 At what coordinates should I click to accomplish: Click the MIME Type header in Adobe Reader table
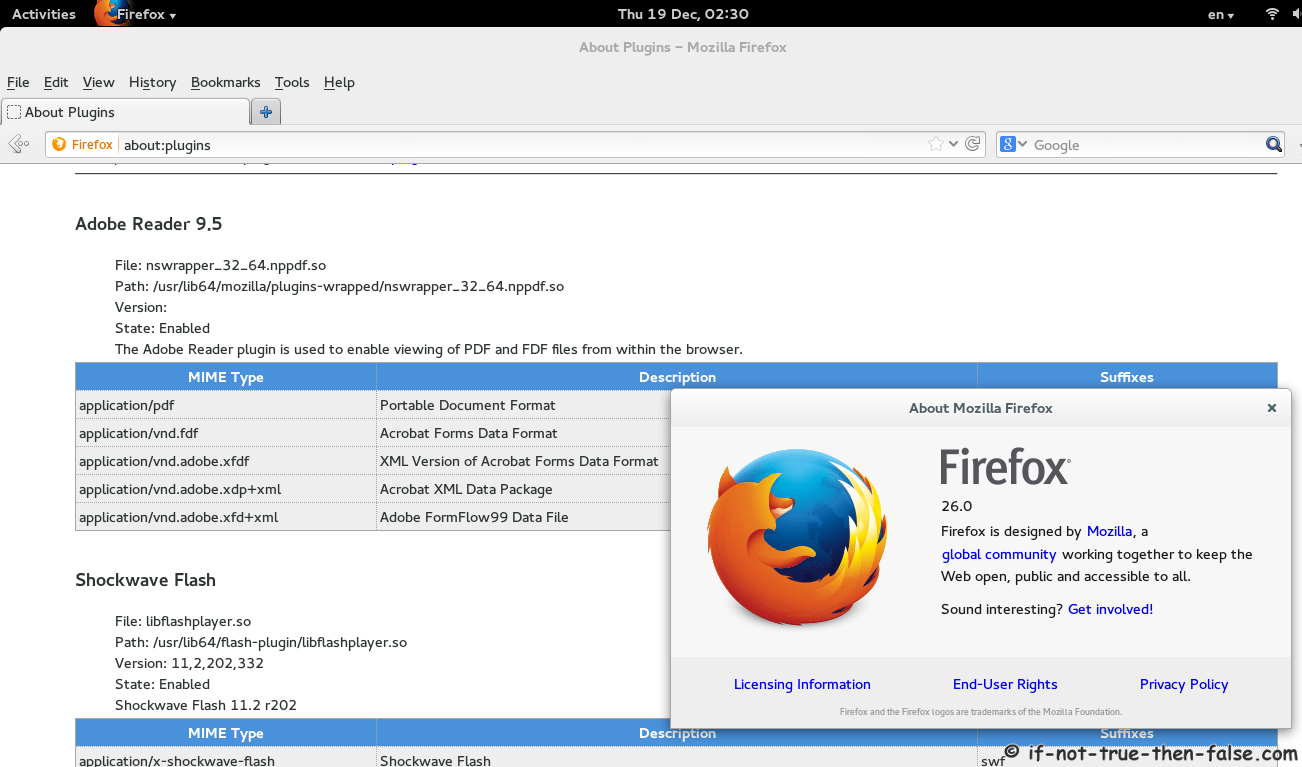click(x=226, y=377)
